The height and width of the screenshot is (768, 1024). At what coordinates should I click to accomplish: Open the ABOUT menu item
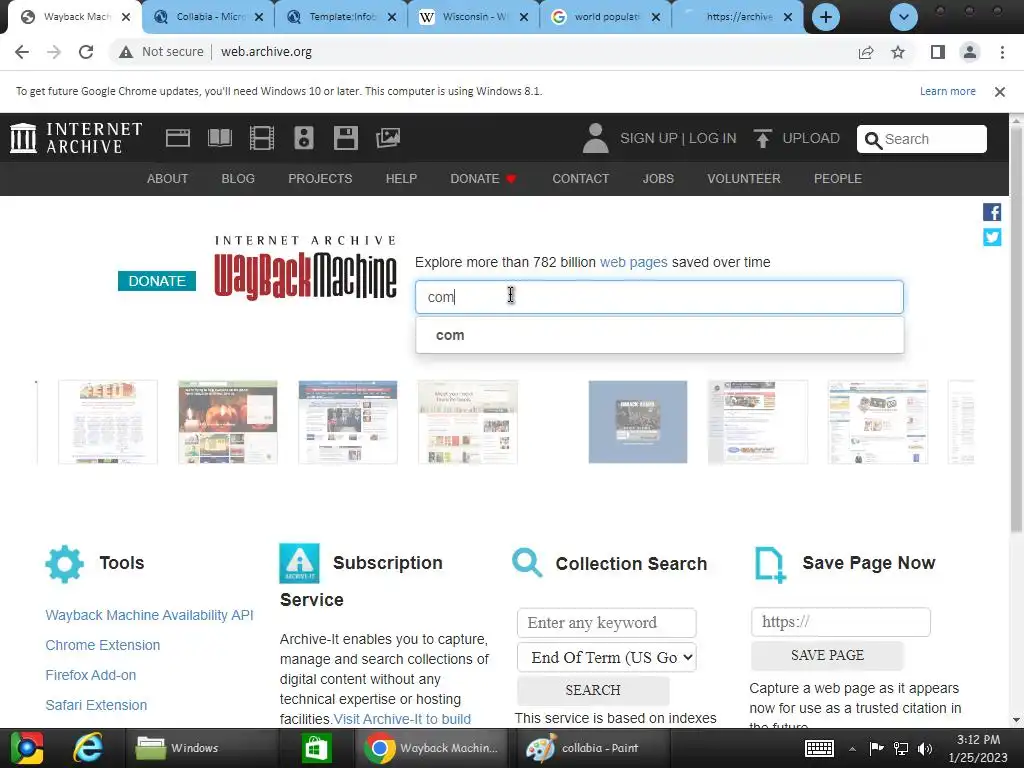click(x=167, y=179)
